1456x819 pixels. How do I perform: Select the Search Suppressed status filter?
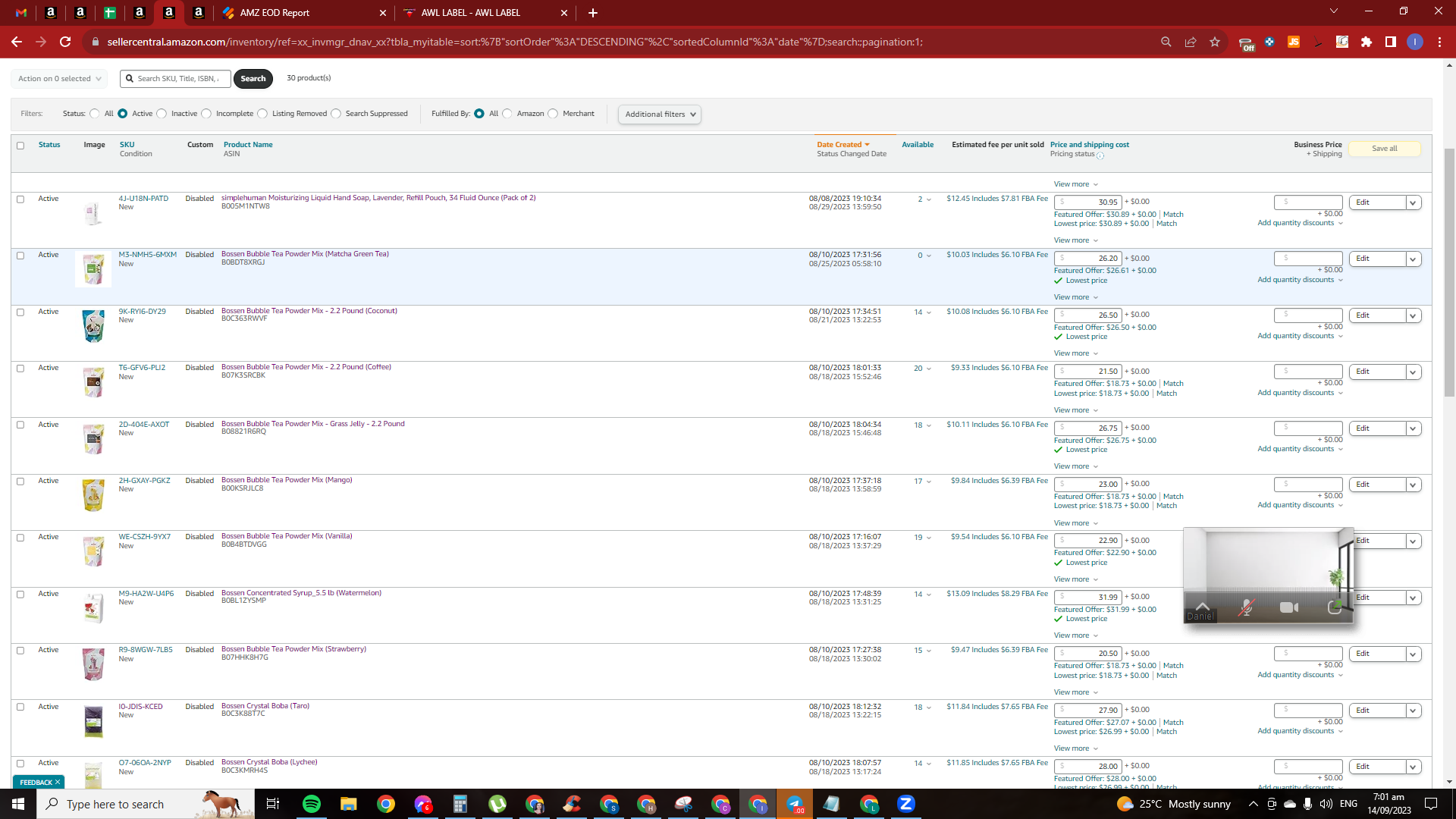(336, 114)
